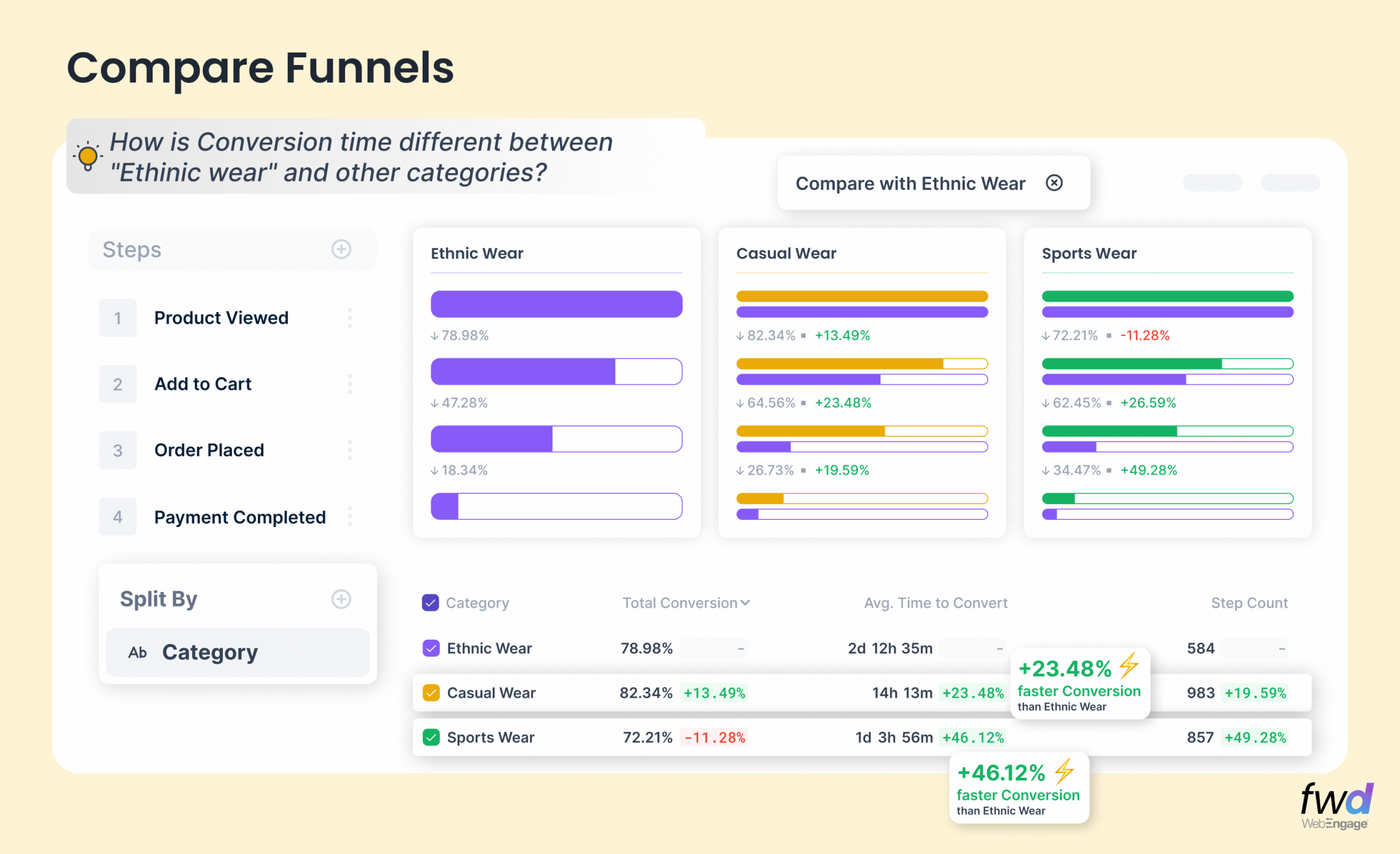Click the plus icon next to Split By

[341, 599]
